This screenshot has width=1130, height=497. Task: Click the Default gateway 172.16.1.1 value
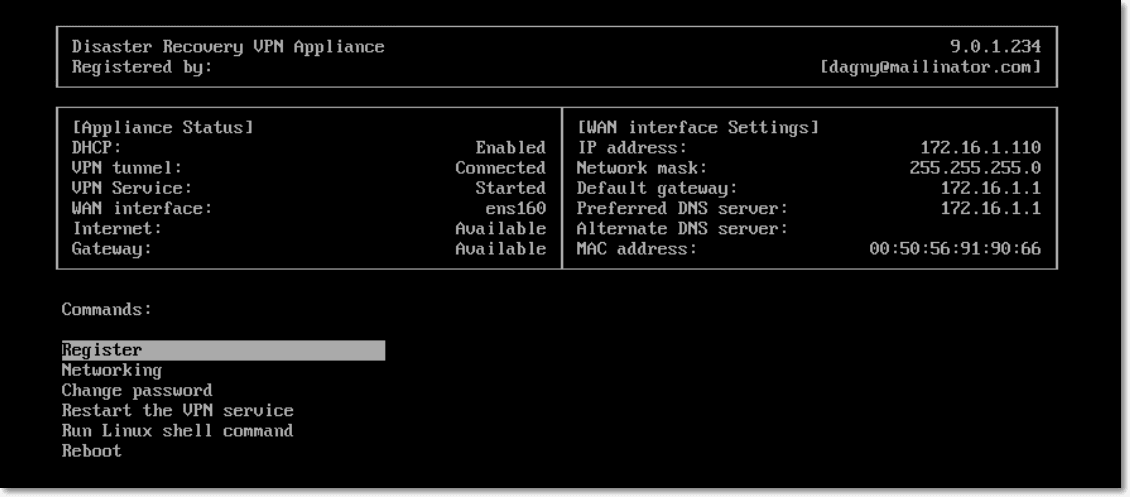(990, 188)
